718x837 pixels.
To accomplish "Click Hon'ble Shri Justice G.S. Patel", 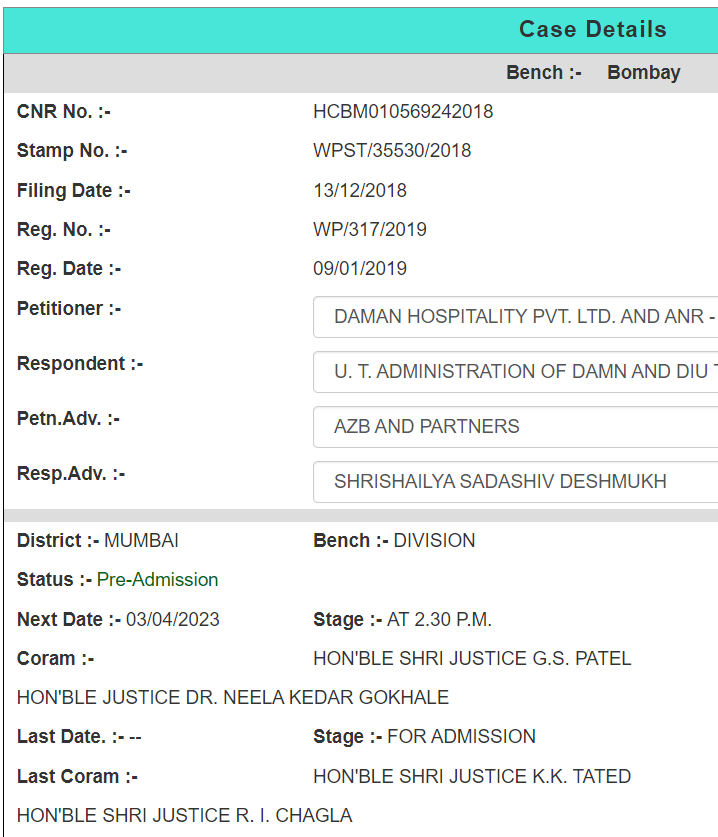I will [472, 659].
